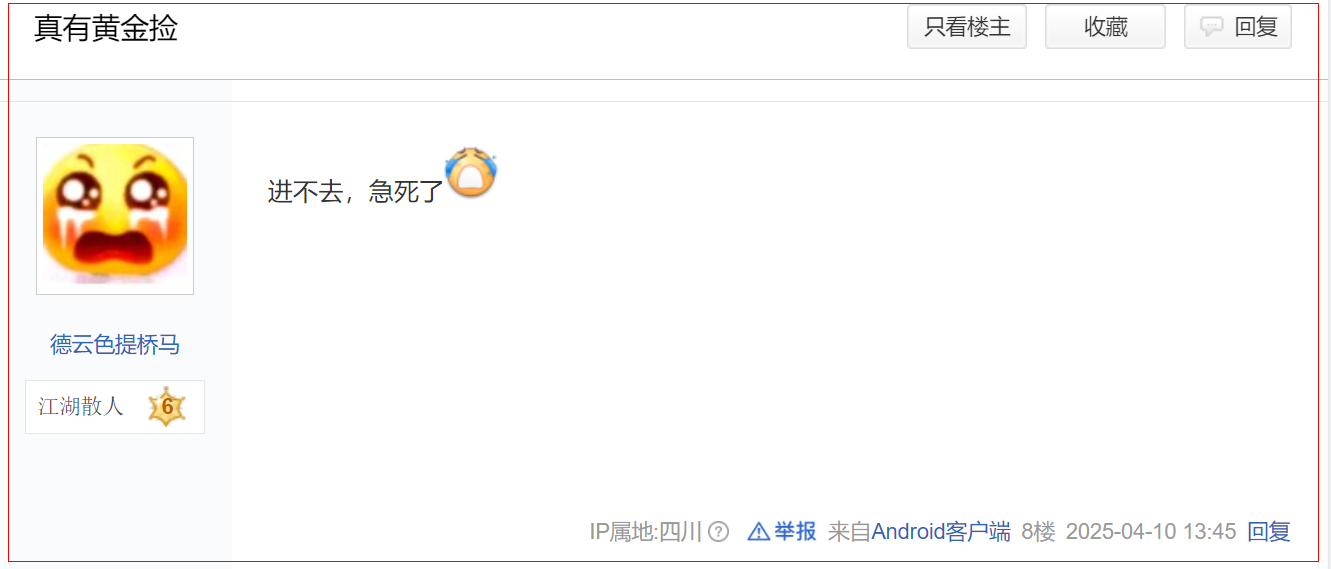The height and width of the screenshot is (569, 1331).
Task: Bookmark the thread using 收藏 button
Action: (x=1105, y=27)
